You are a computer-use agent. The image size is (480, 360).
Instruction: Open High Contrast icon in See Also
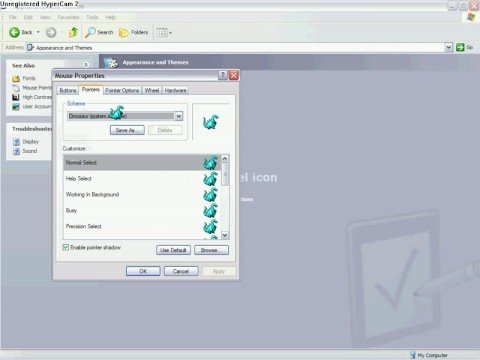(16, 97)
